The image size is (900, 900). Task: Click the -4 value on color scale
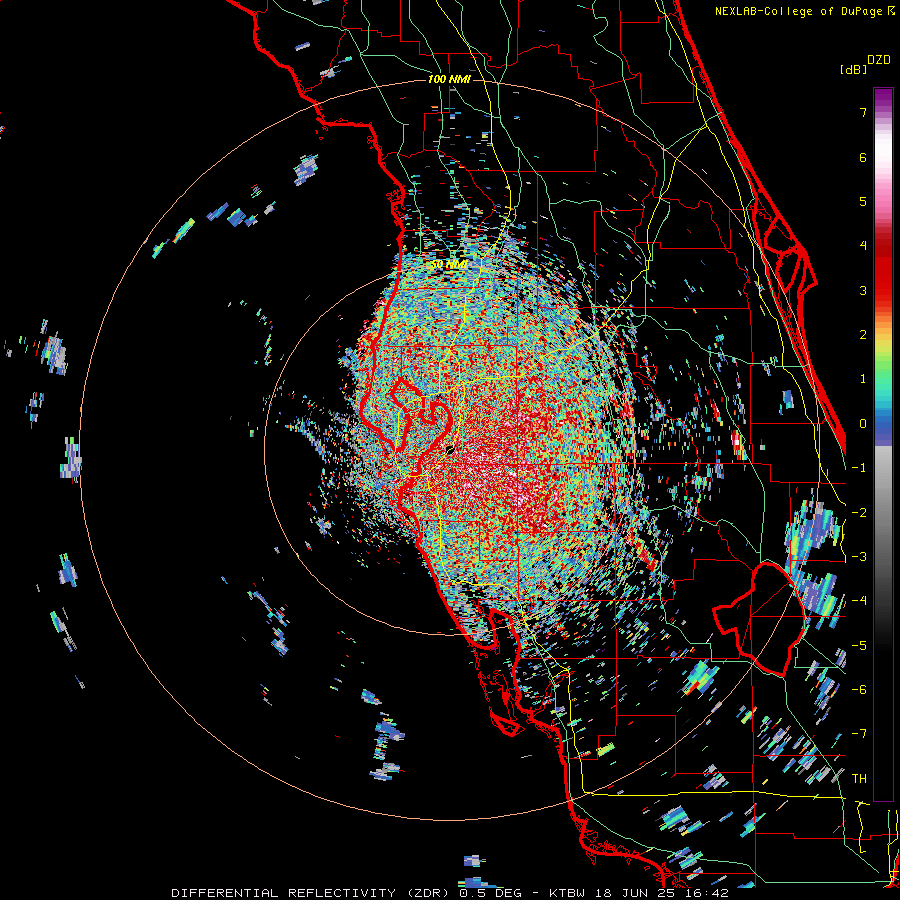pyautogui.click(x=859, y=601)
